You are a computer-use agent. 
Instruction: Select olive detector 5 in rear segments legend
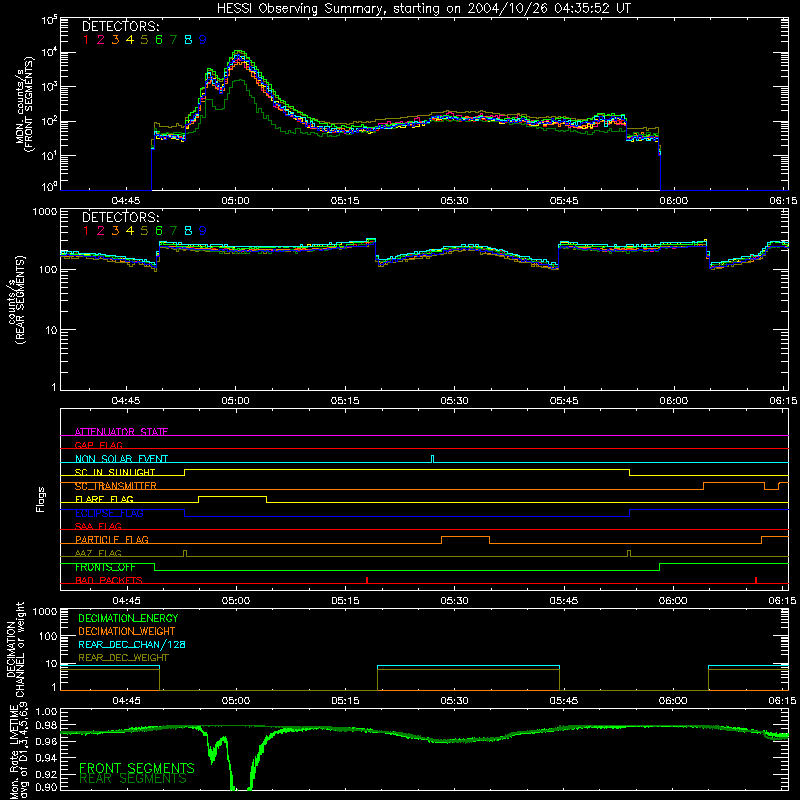point(144,231)
